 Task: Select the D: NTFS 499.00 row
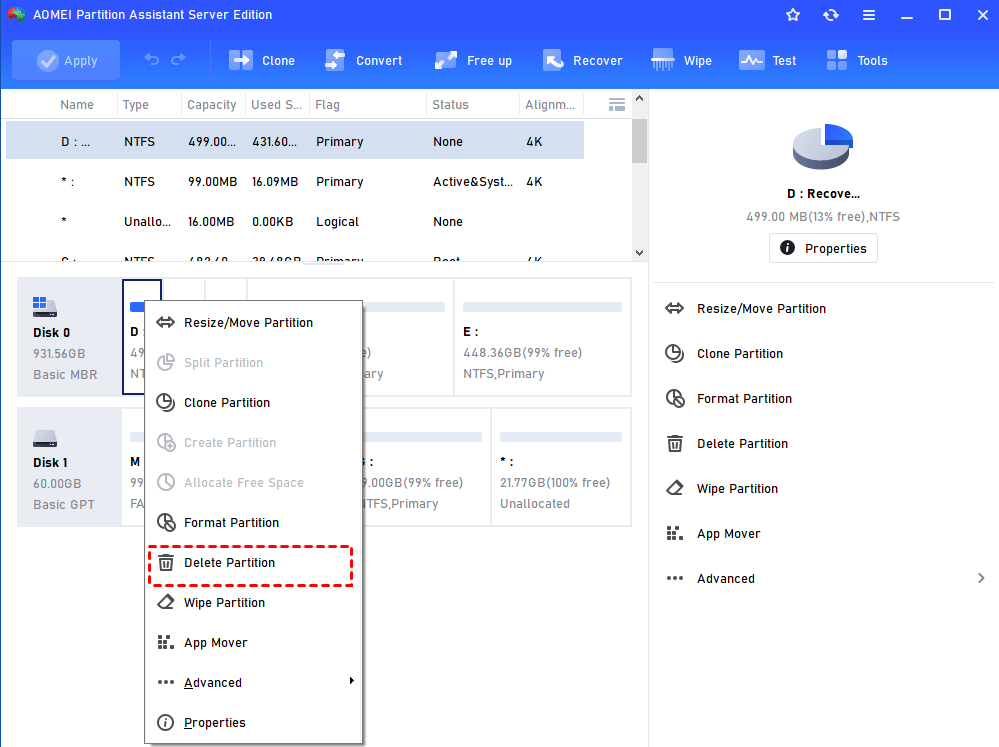tap(295, 141)
